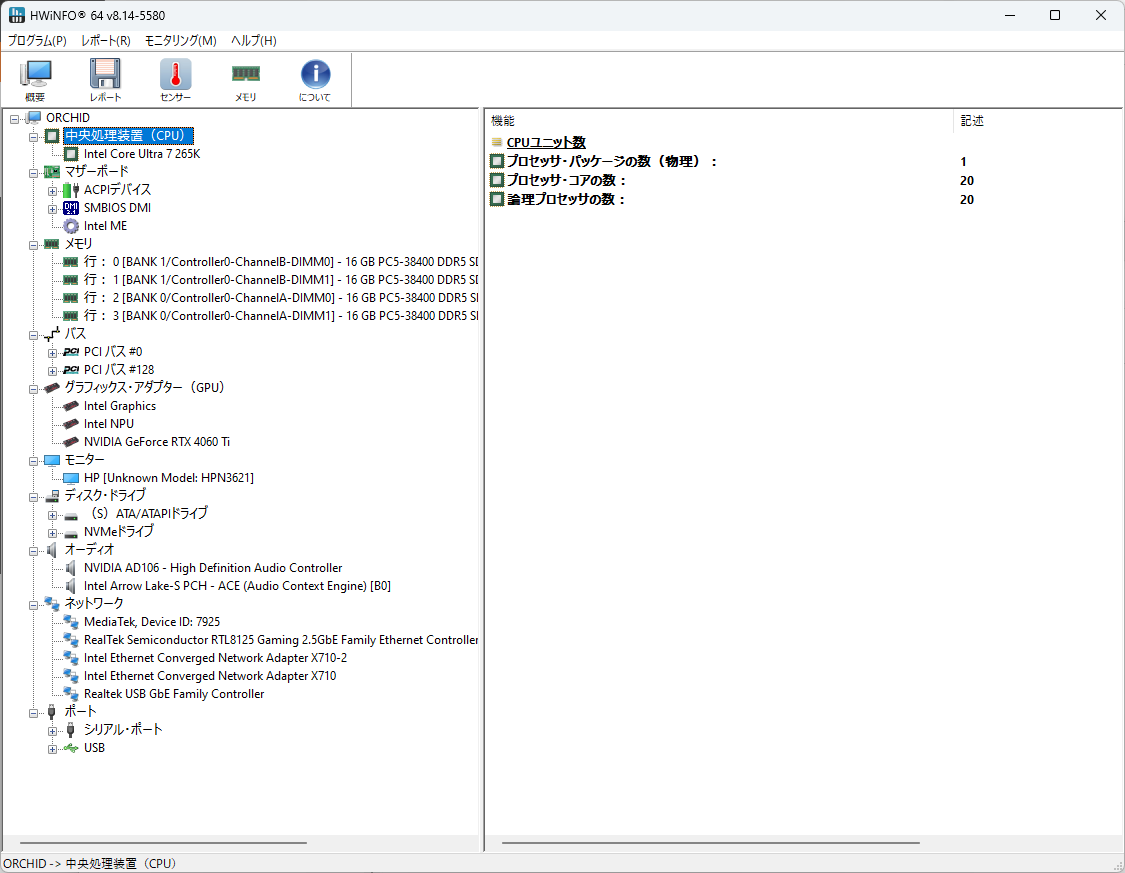Click the HWiNFO title bar app icon
The width and height of the screenshot is (1125, 873).
17,15
